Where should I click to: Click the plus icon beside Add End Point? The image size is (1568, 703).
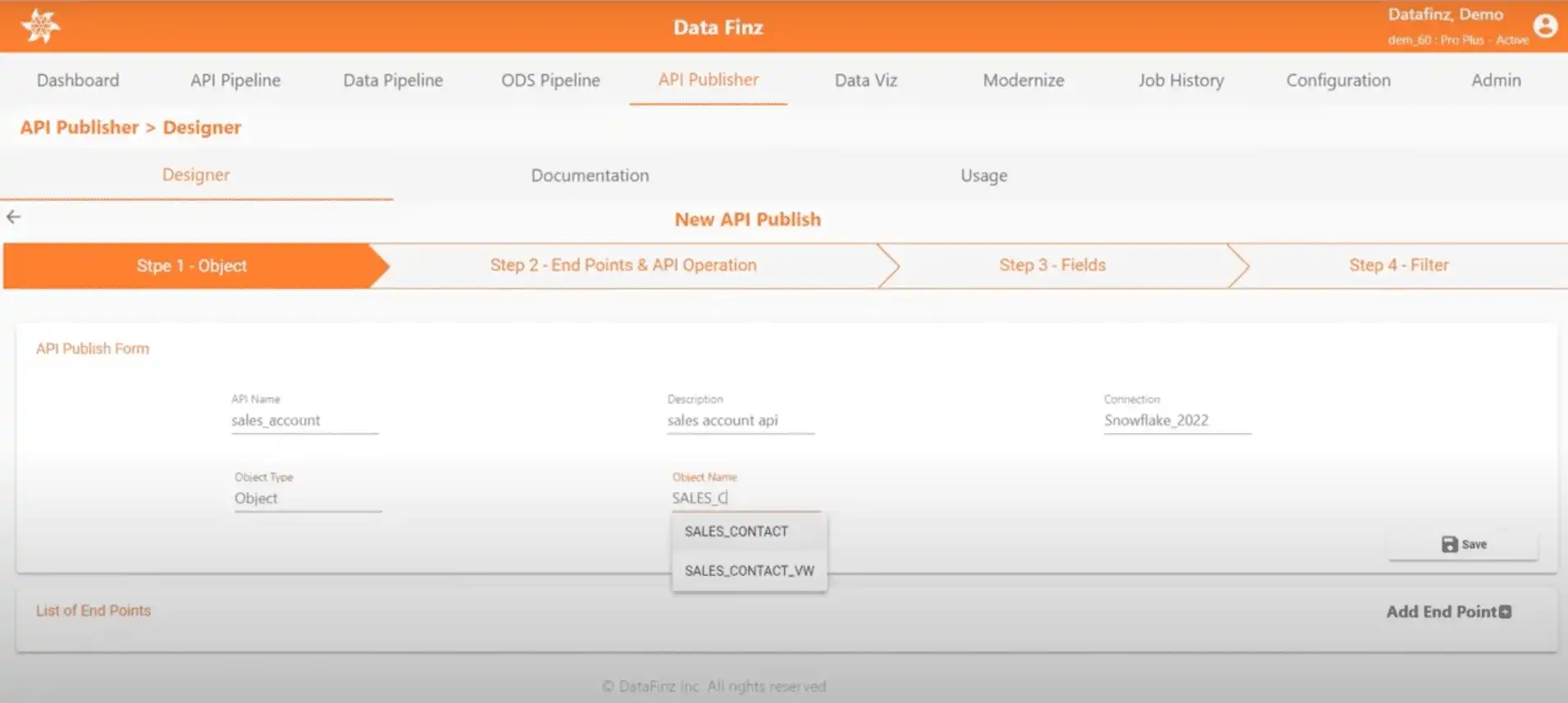click(1505, 612)
